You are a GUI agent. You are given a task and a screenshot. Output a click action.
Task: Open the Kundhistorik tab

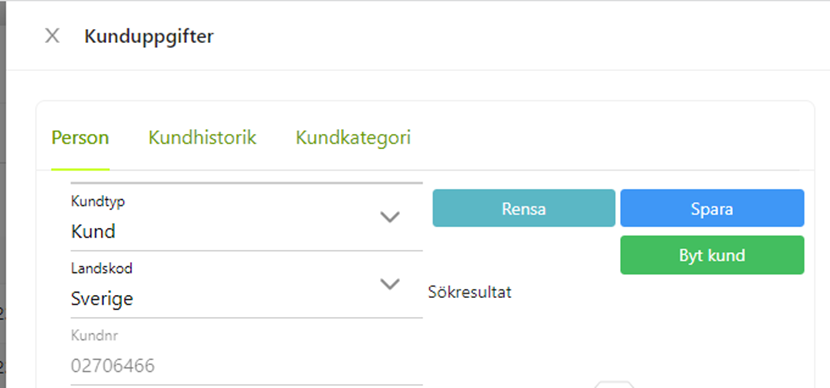202,138
